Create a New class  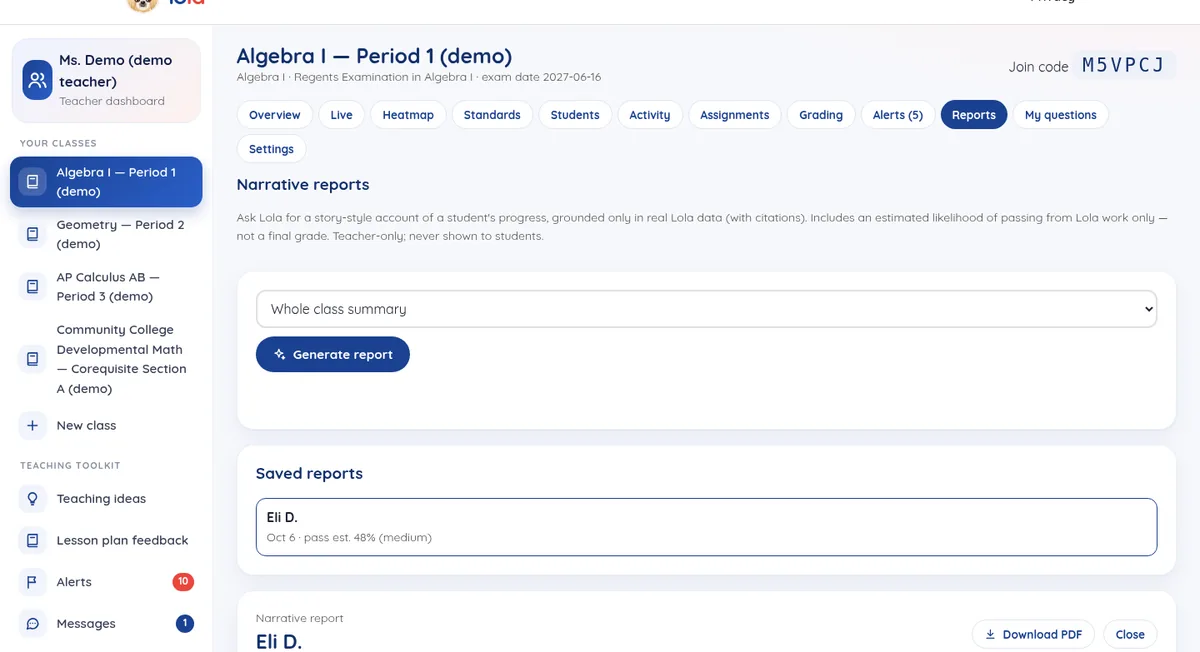coord(106,426)
